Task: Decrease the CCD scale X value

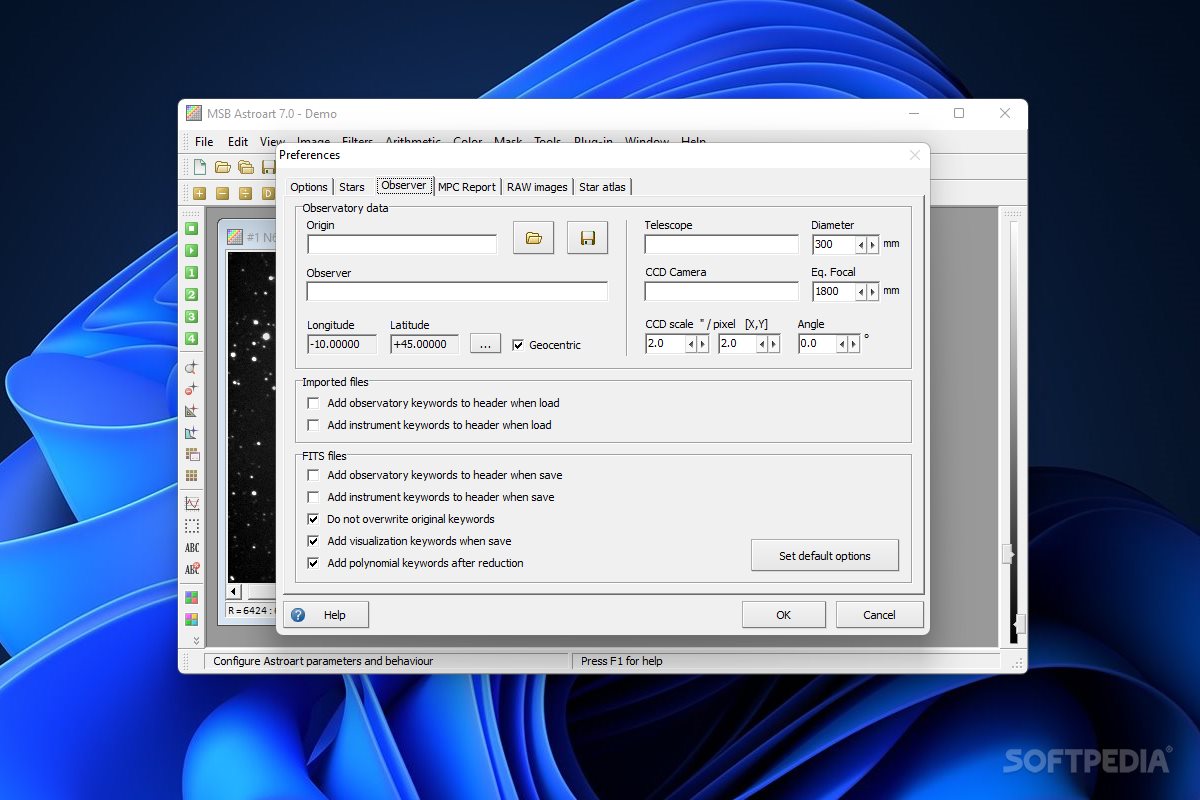Action: 691,343
